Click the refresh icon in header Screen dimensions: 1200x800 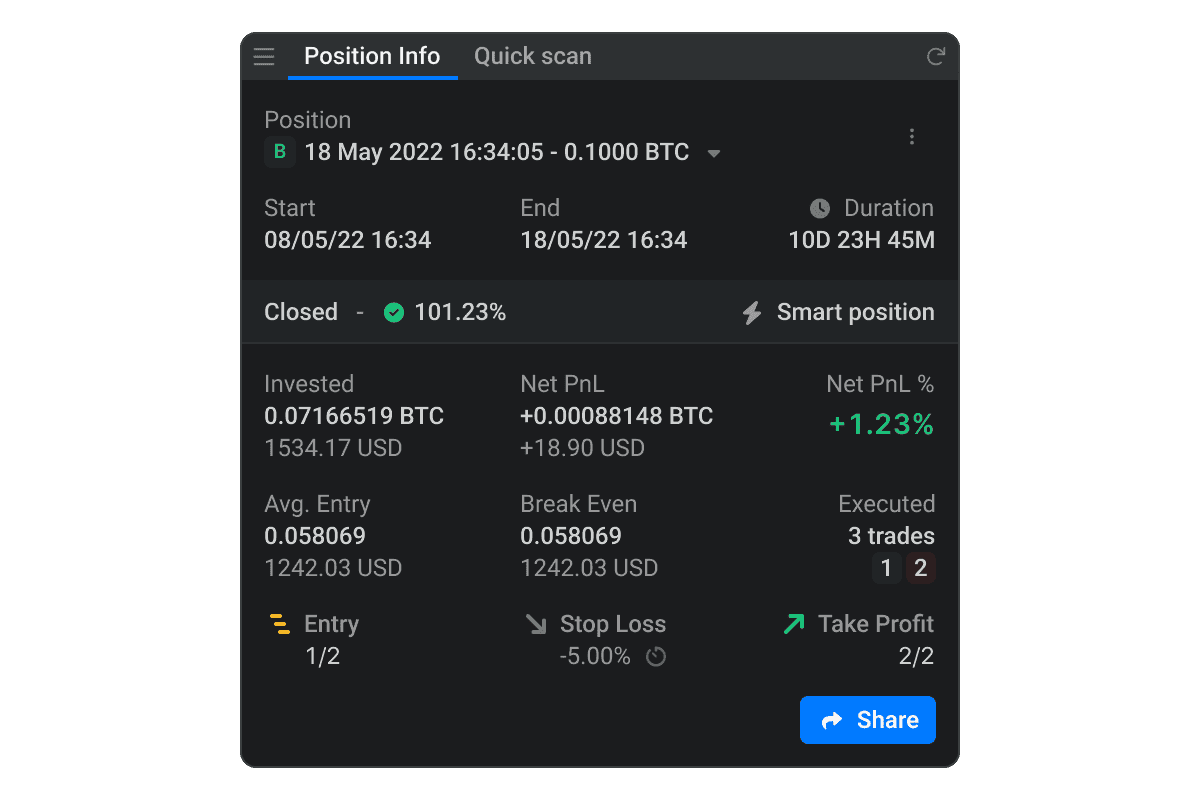[936, 56]
